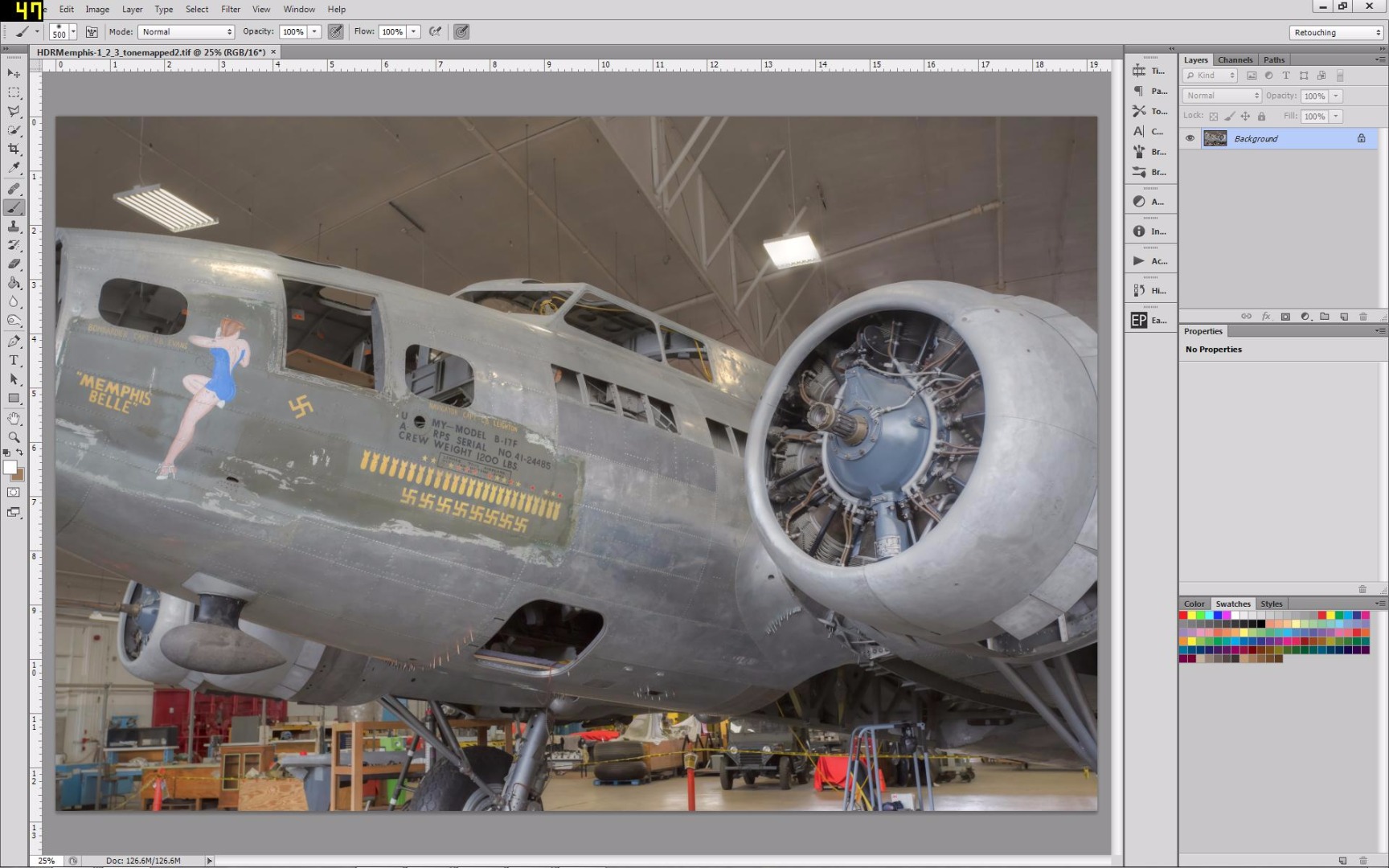Expand the collapsed Info panel

click(1149, 231)
